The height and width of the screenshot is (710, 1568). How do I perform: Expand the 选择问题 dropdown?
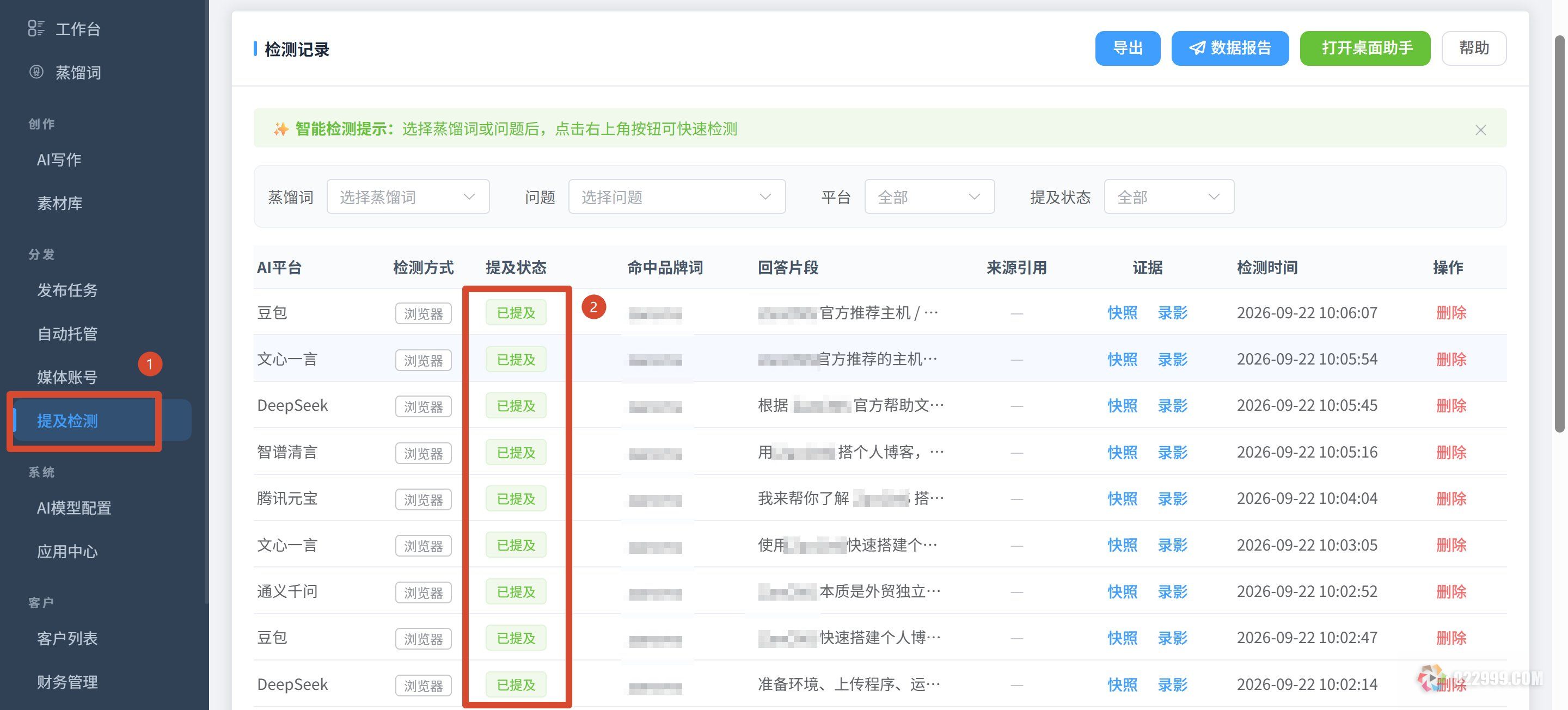677,196
